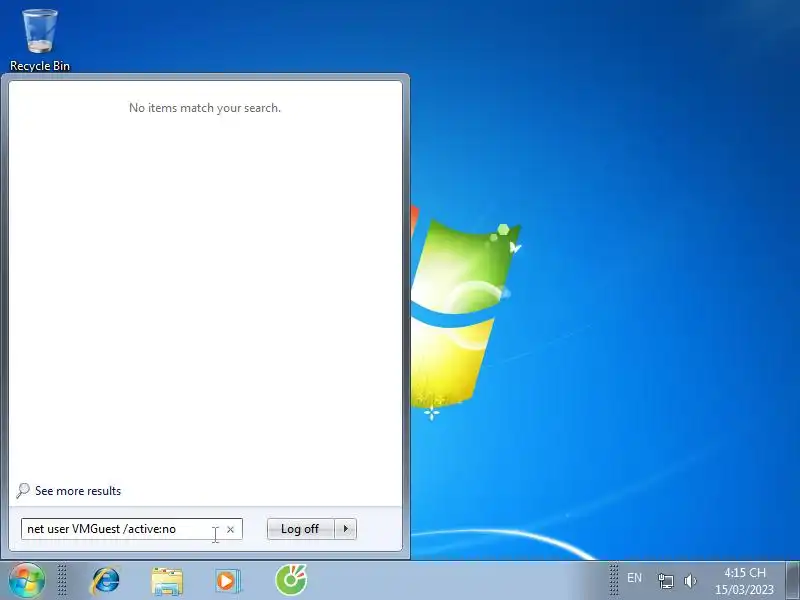Click the Log off button

point(300,529)
